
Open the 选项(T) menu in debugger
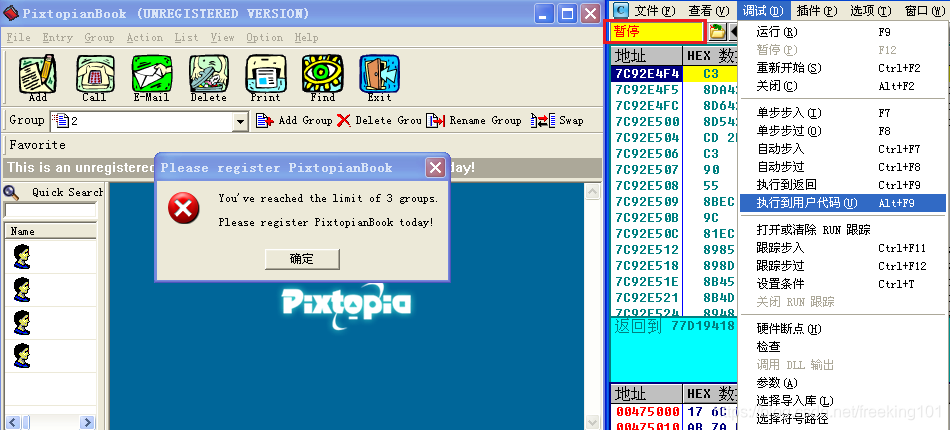coord(871,11)
